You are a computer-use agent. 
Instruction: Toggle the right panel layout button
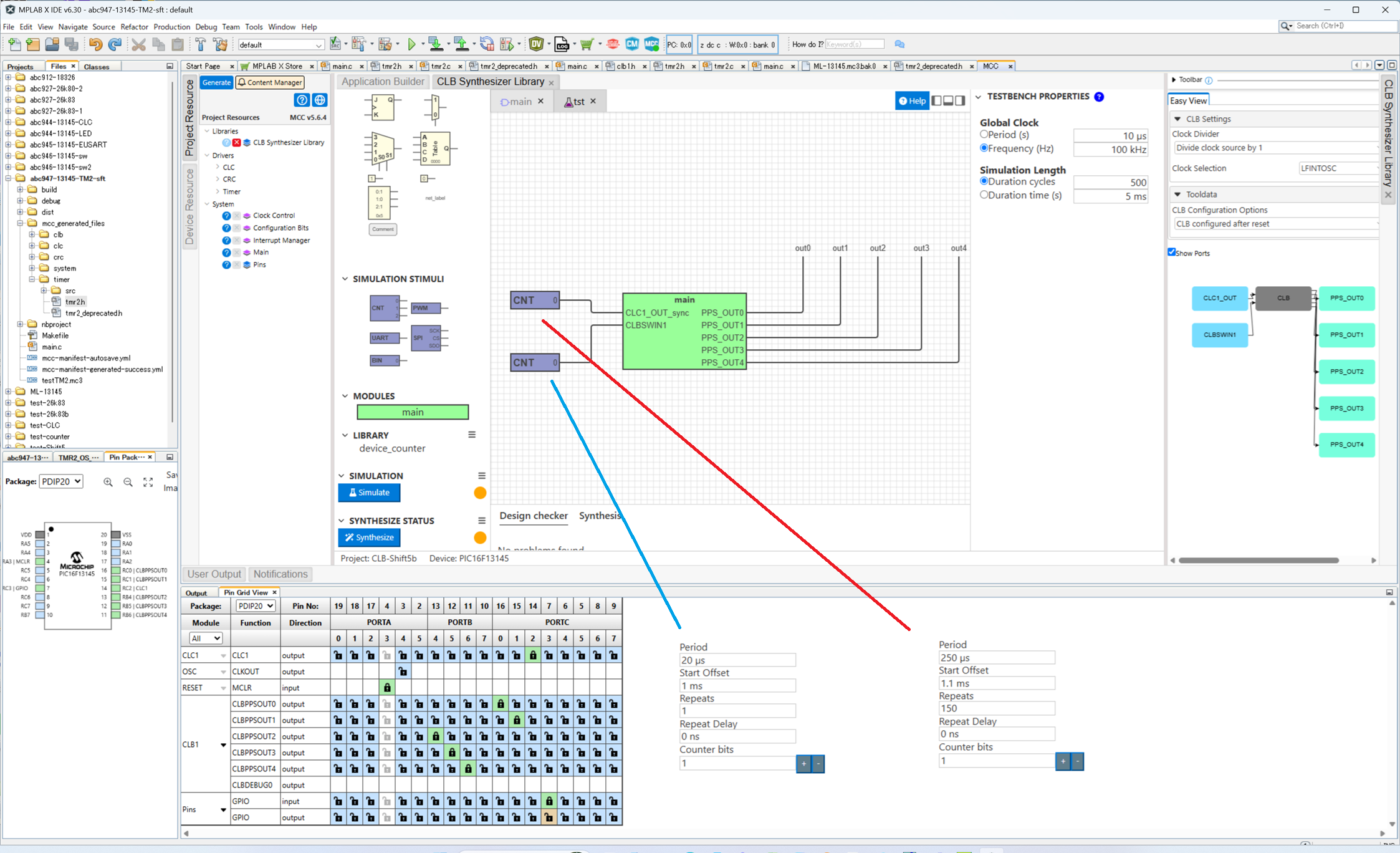[960, 101]
